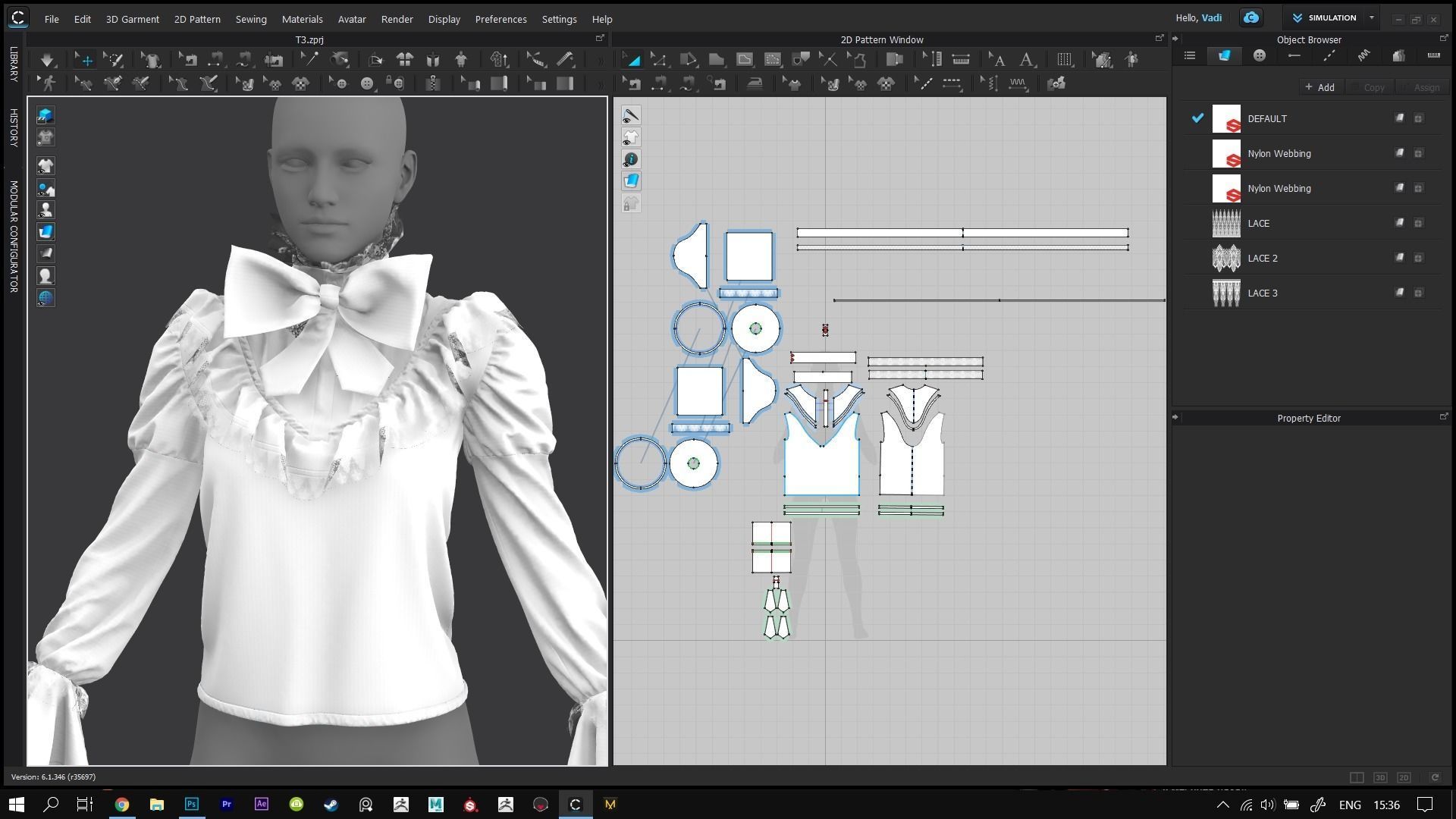Open the Button tab in Object Browser

click(x=1260, y=55)
